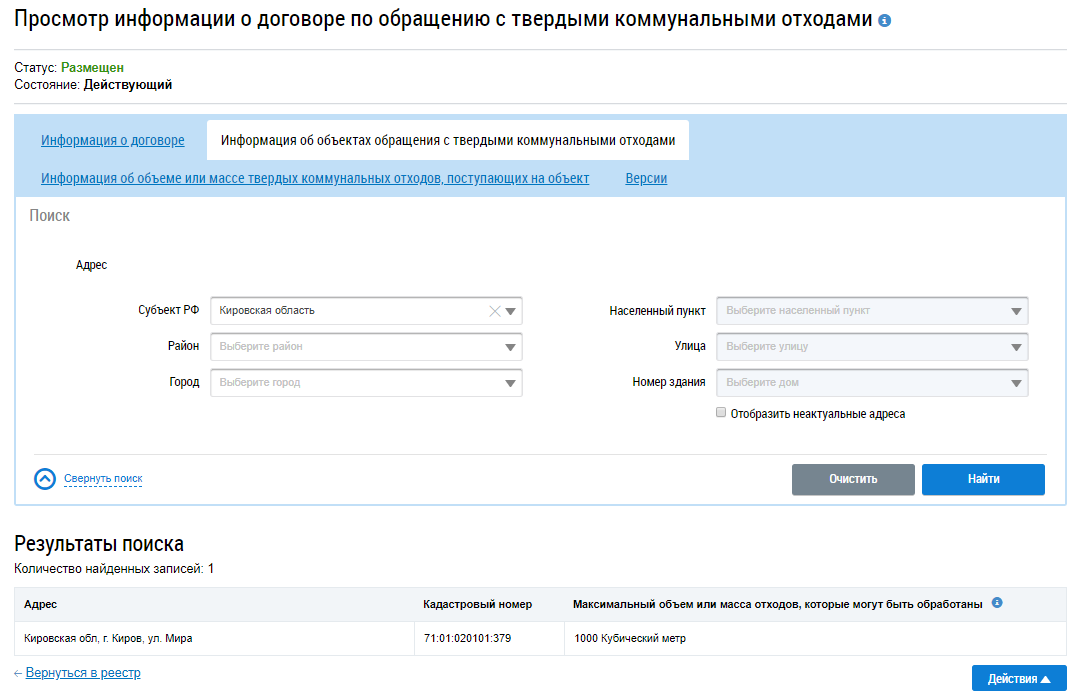The width and height of the screenshot is (1077, 699).
Task: Open the Версии tab
Action: (646, 179)
